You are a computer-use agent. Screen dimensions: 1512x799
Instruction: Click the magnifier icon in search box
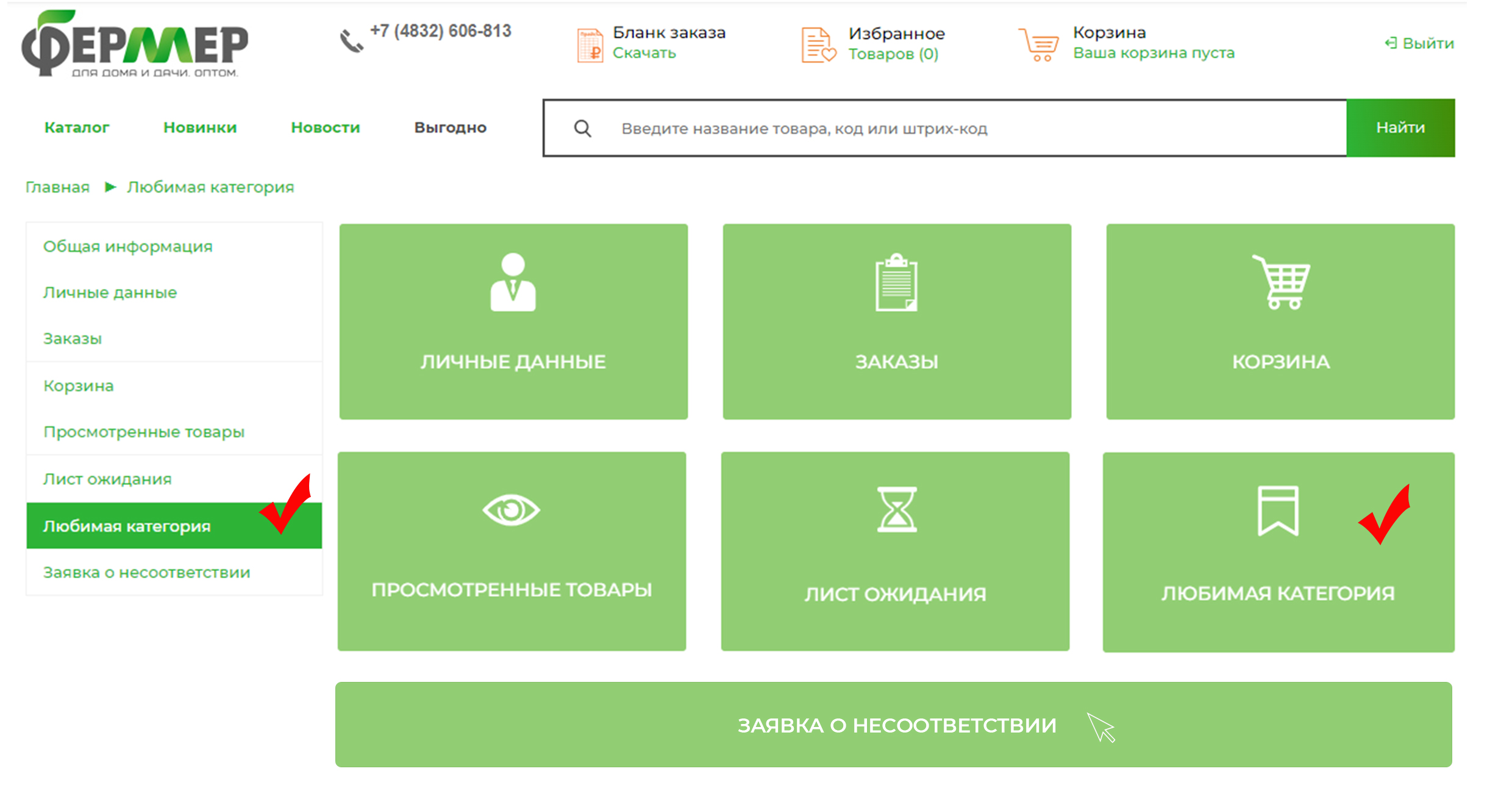click(x=582, y=128)
